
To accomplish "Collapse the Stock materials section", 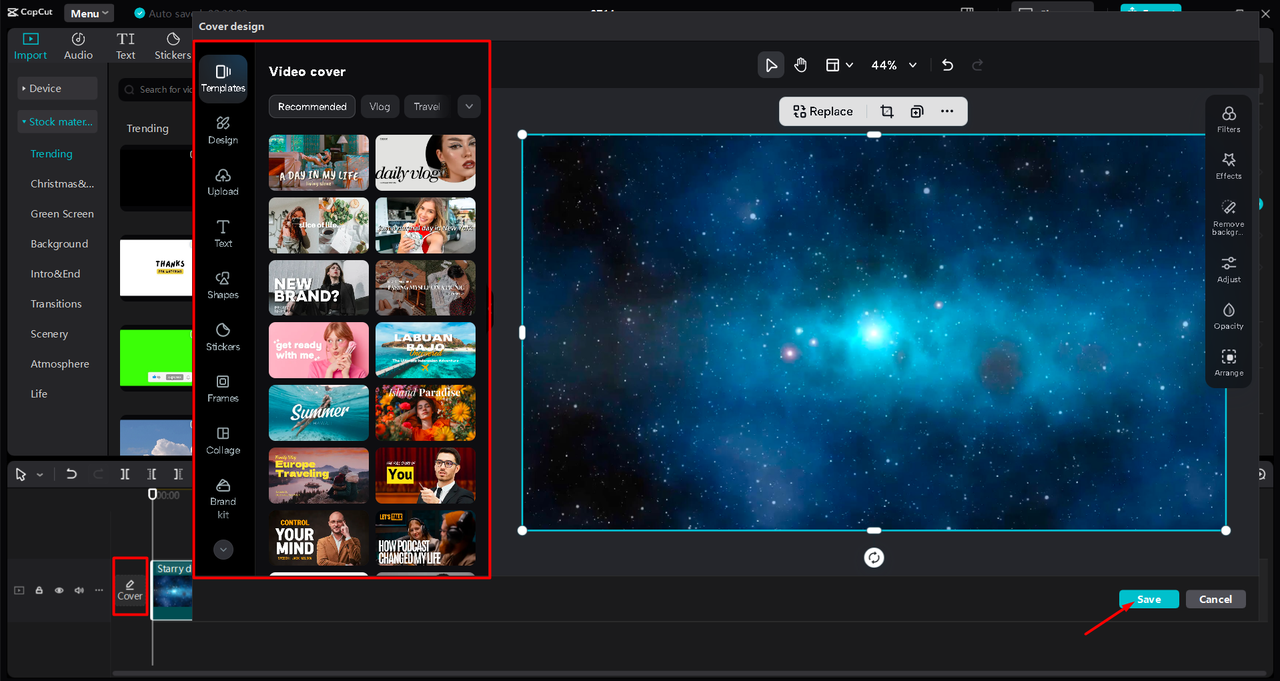I will (57, 122).
